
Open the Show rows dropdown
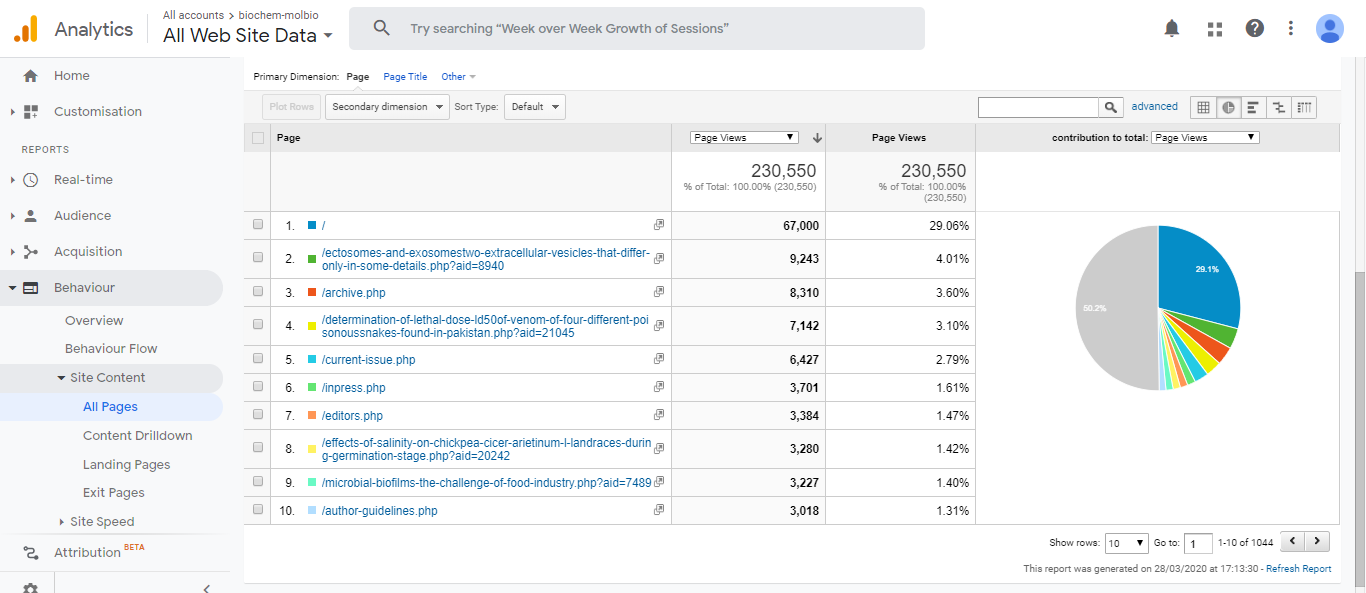point(1126,543)
